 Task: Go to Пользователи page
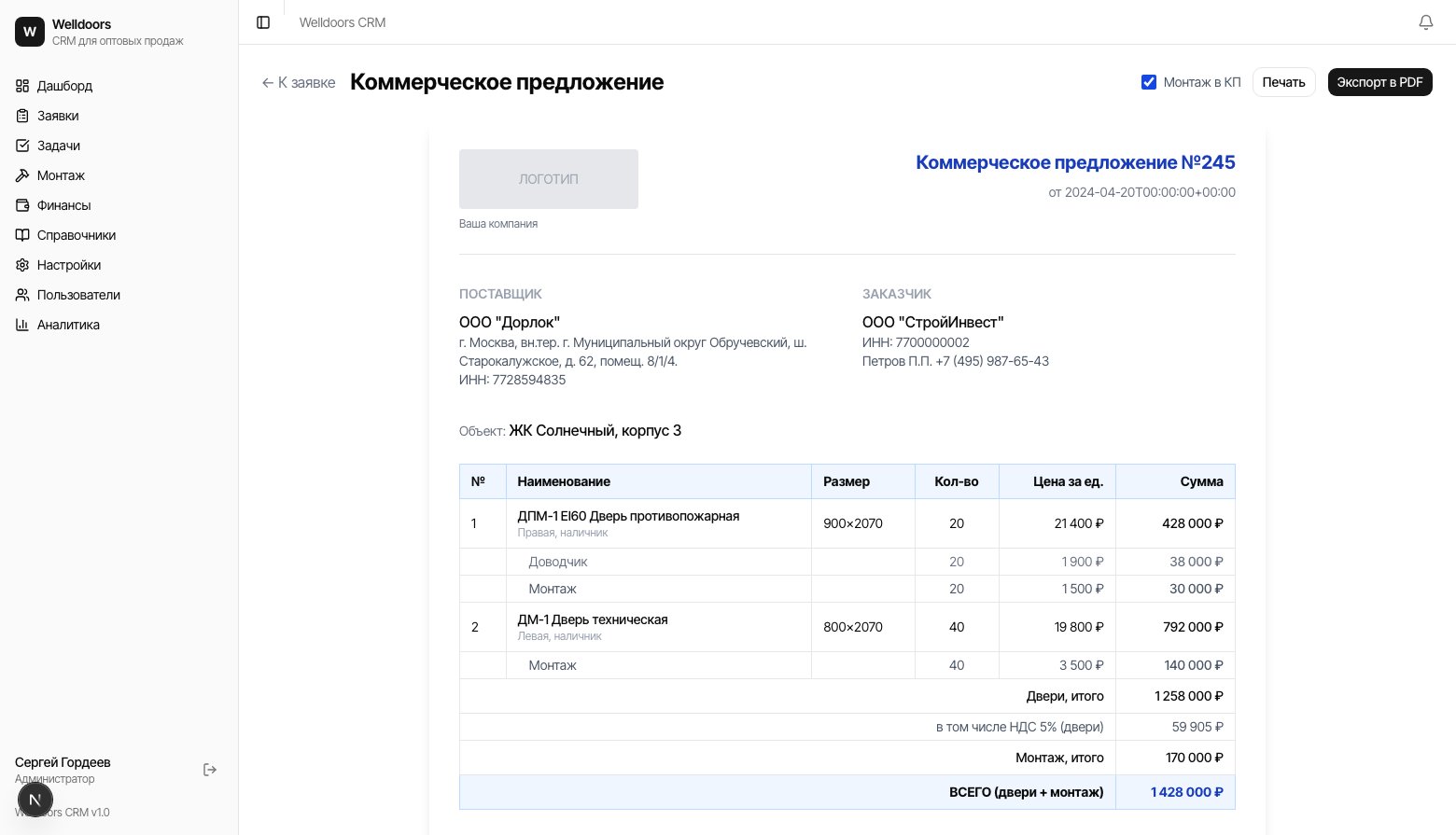click(119, 295)
